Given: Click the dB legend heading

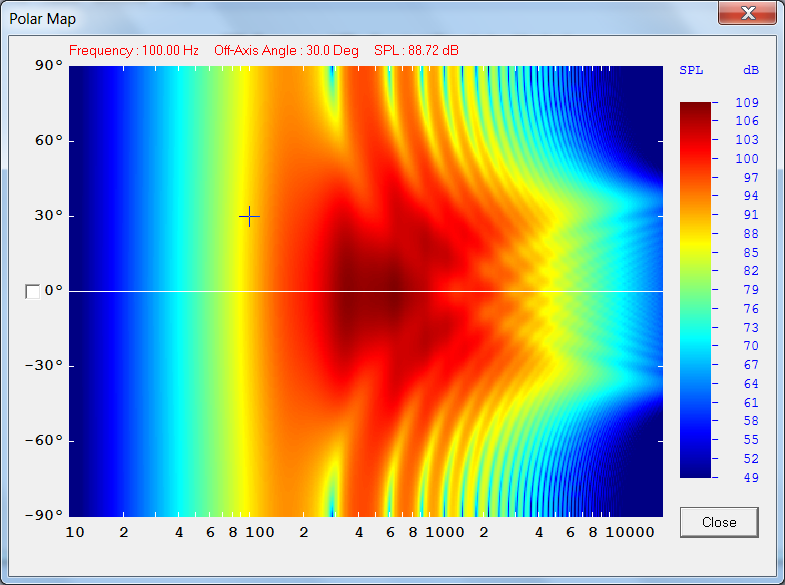Looking at the screenshot, I should tap(750, 70).
